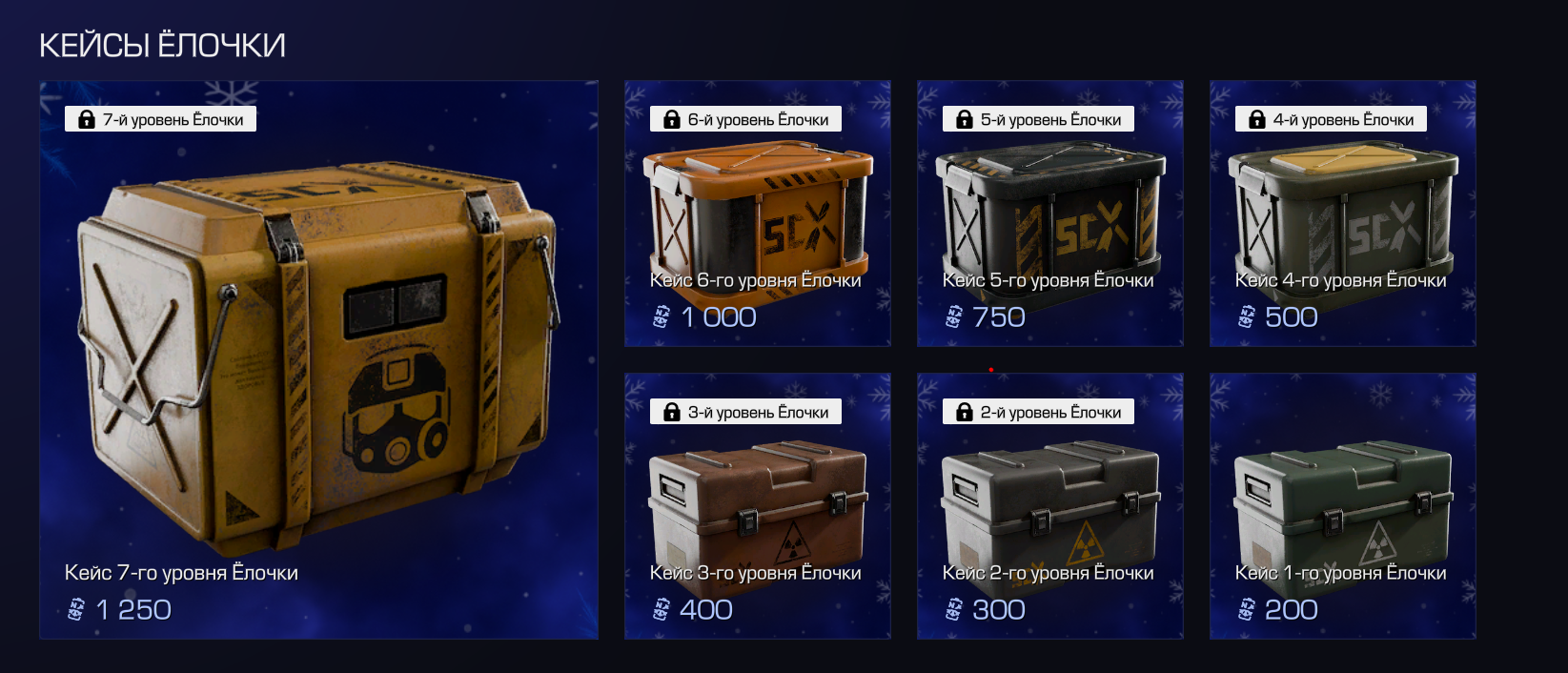Click the lock icon on 4-й уровень Ёлочки badge

pyautogui.click(x=1256, y=119)
